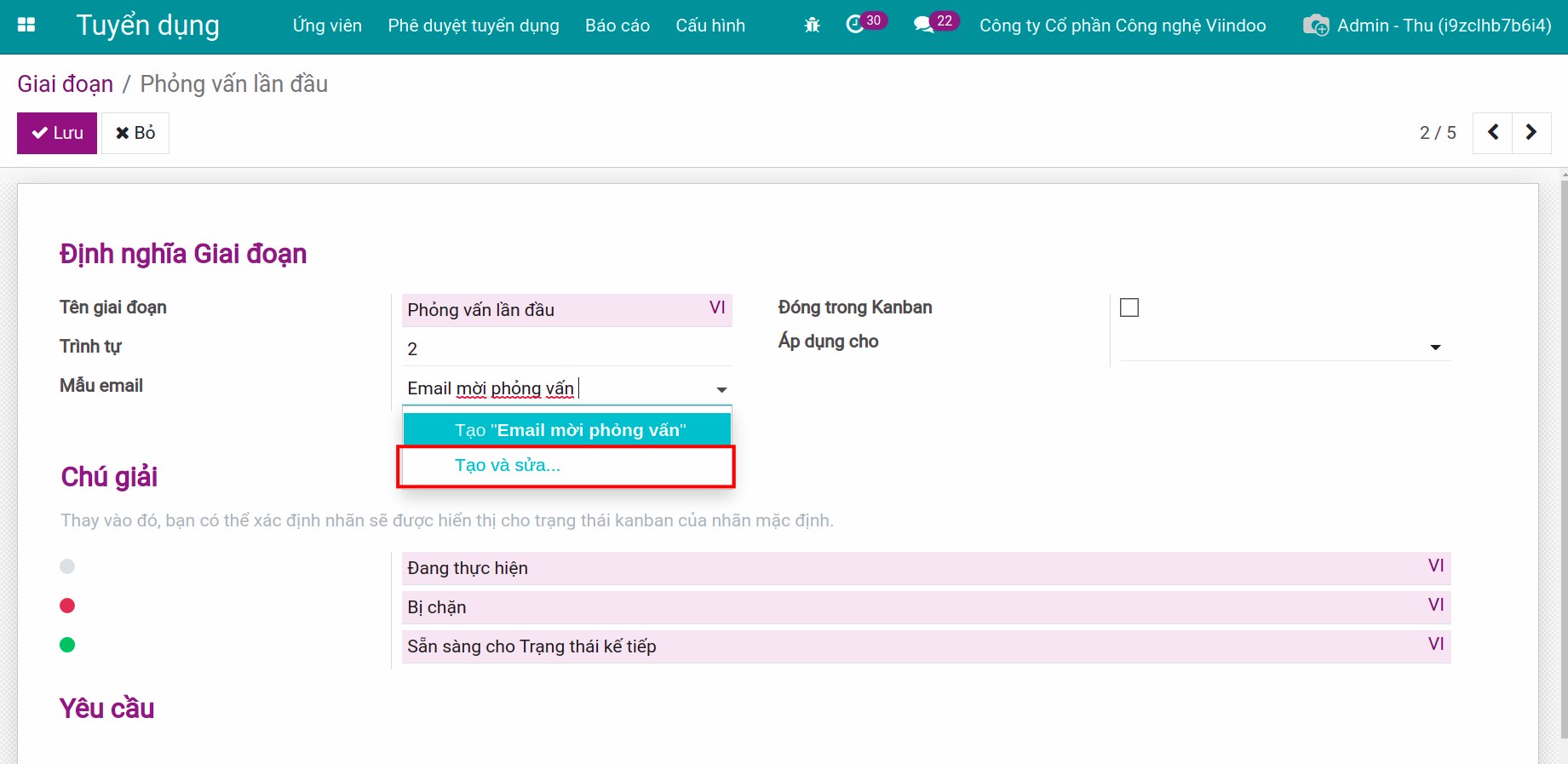The image size is (1568, 764).
Task: Open the Cấu hình menu
Action: pos(709,26)
